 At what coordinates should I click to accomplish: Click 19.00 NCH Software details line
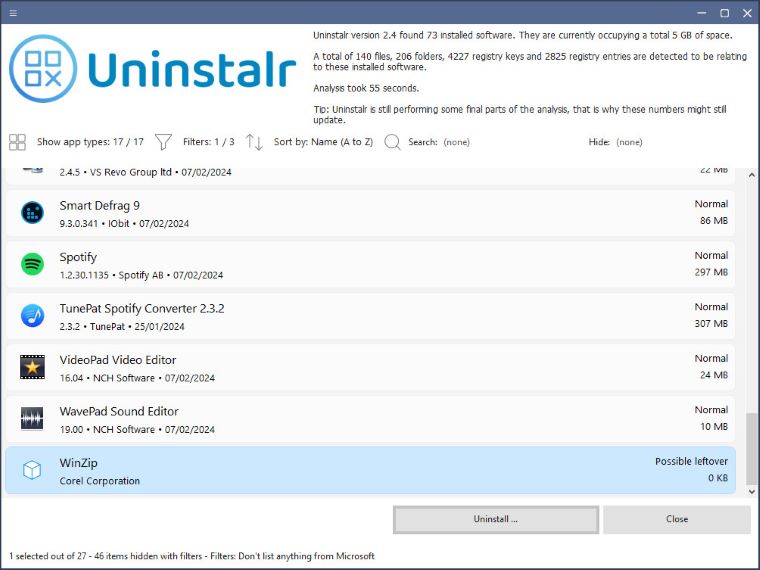point(137,429)
